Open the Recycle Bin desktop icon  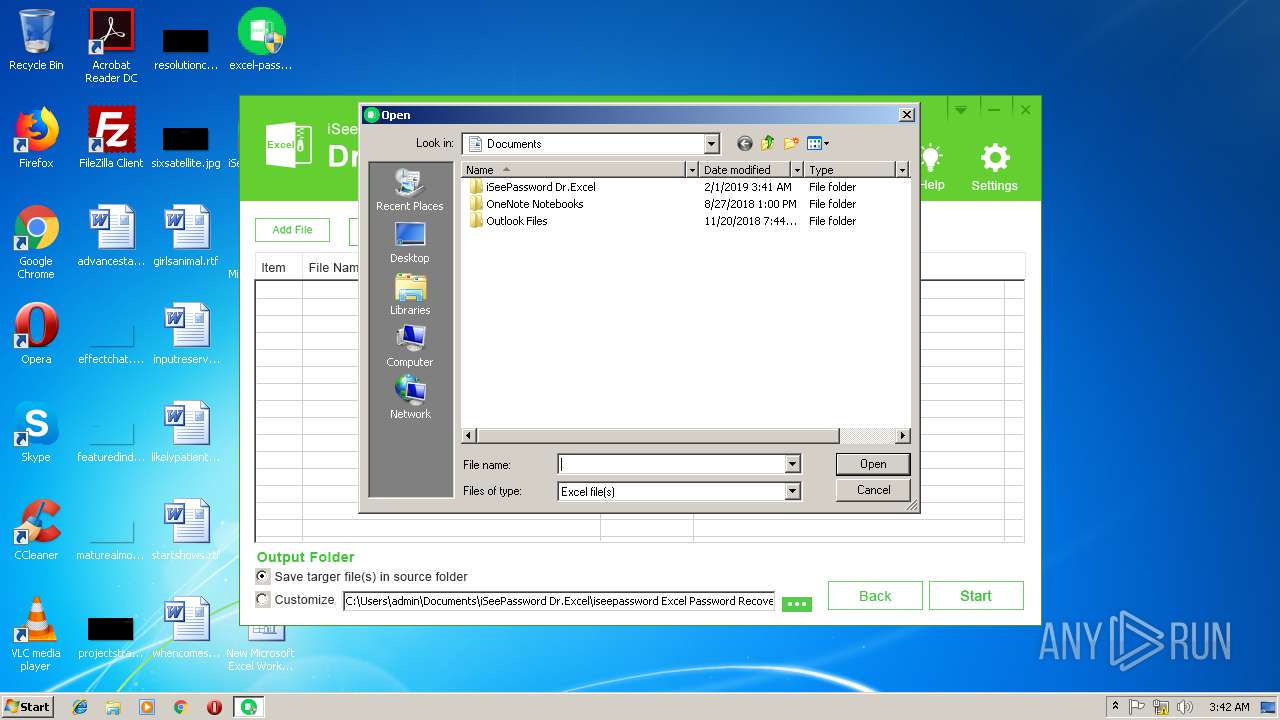(36, 40)
